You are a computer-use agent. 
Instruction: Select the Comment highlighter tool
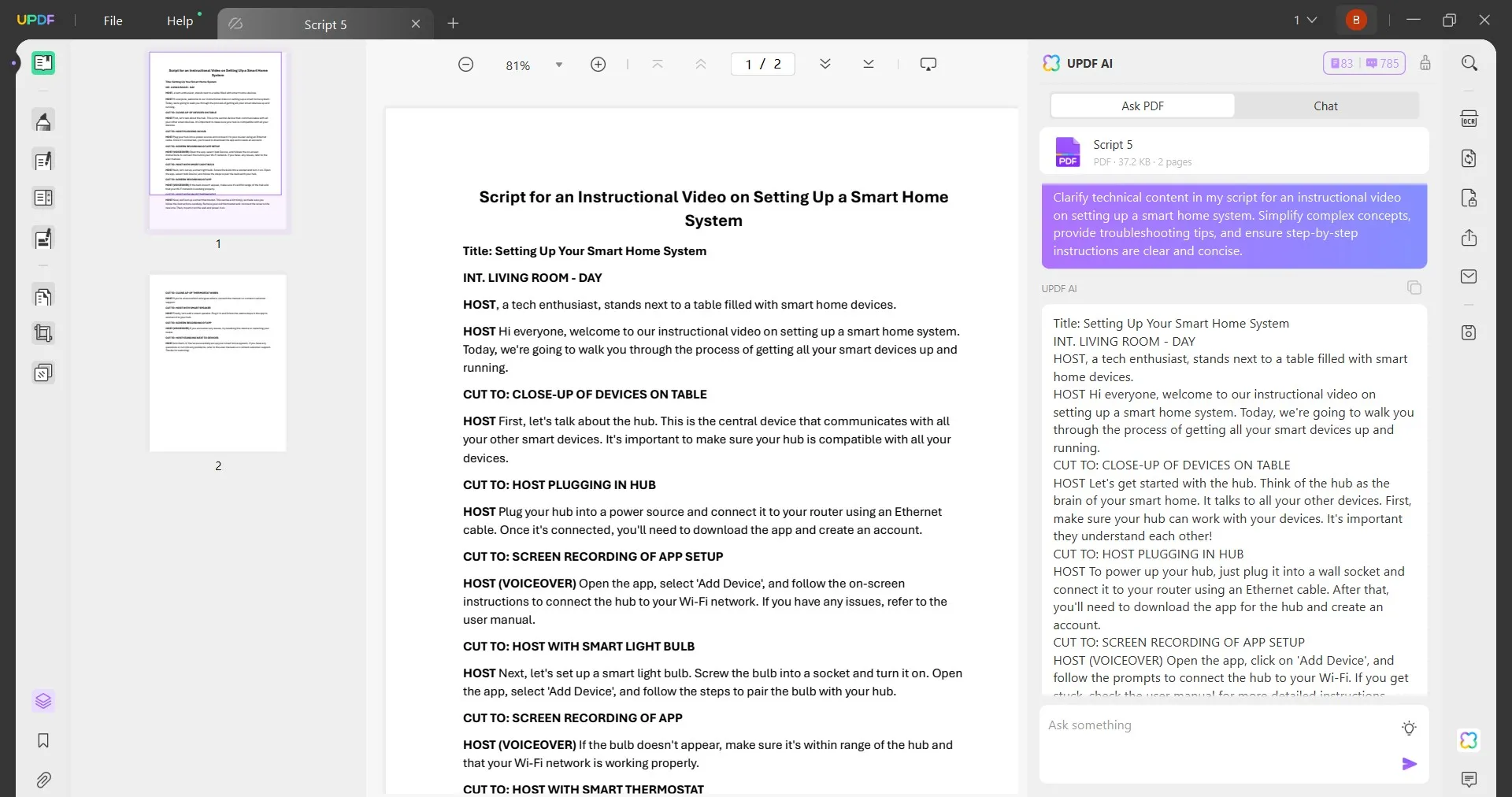(43, 121)
